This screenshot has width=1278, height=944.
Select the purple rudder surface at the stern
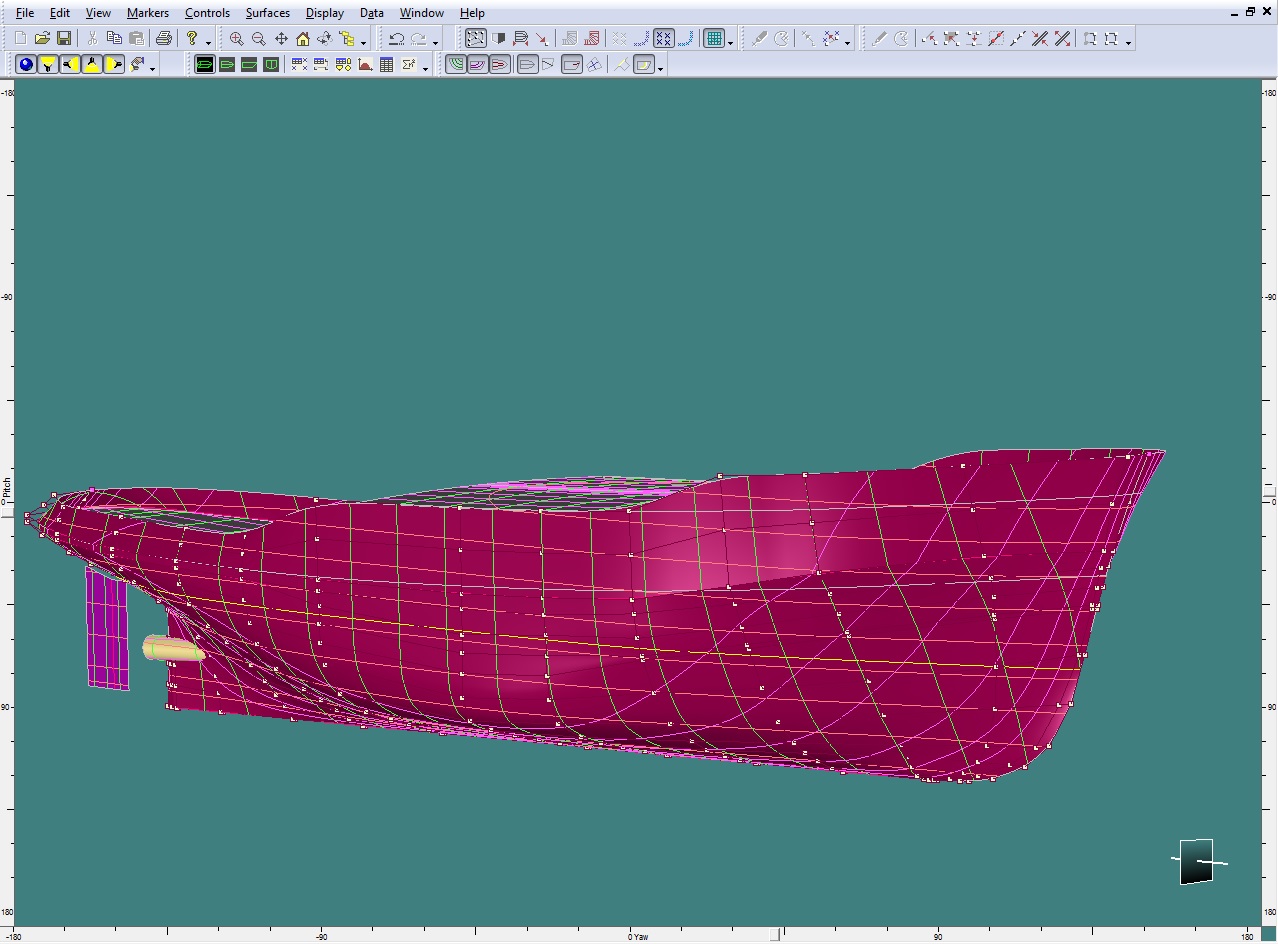[107, 628]
